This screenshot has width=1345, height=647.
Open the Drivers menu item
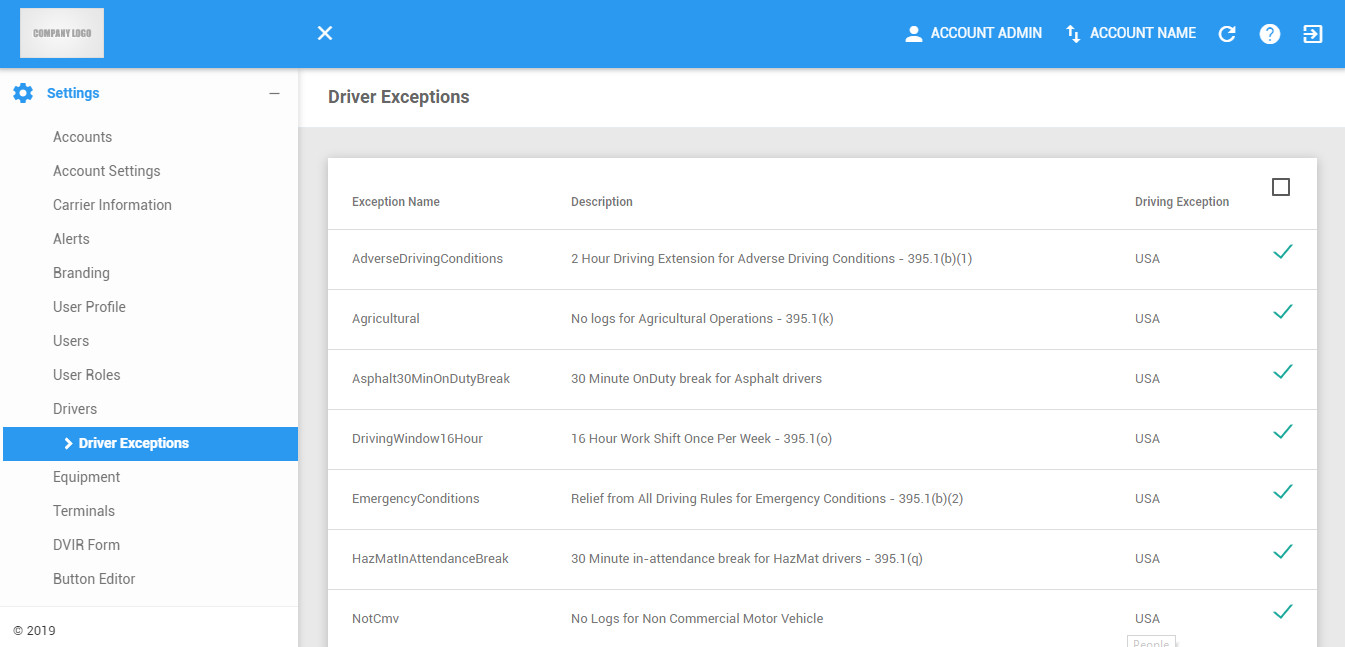[75, 409]
